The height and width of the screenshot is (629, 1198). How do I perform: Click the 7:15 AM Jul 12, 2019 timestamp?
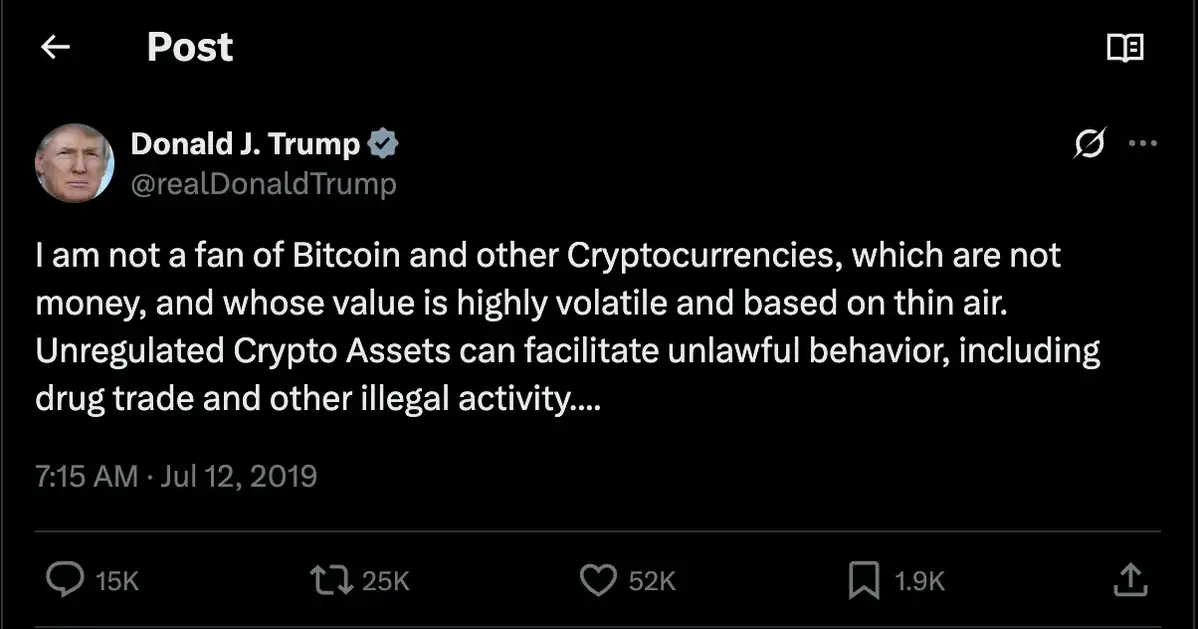coord(176,475)
